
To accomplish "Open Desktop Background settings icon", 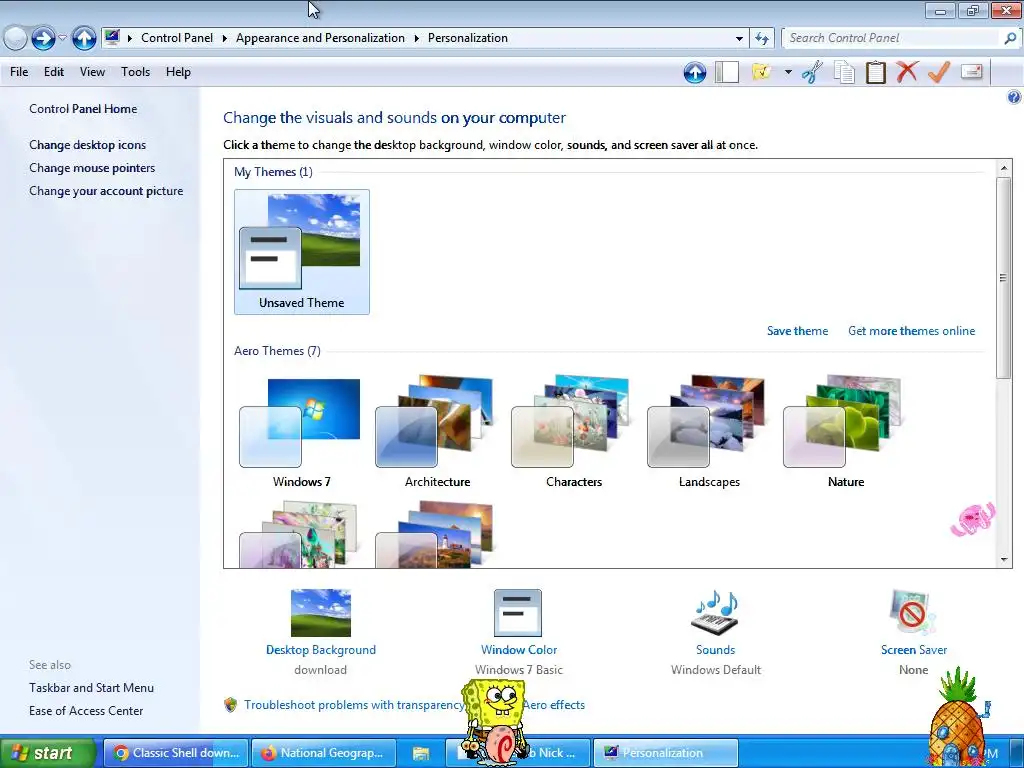I will pyautogui.click(x=321, y=613).
